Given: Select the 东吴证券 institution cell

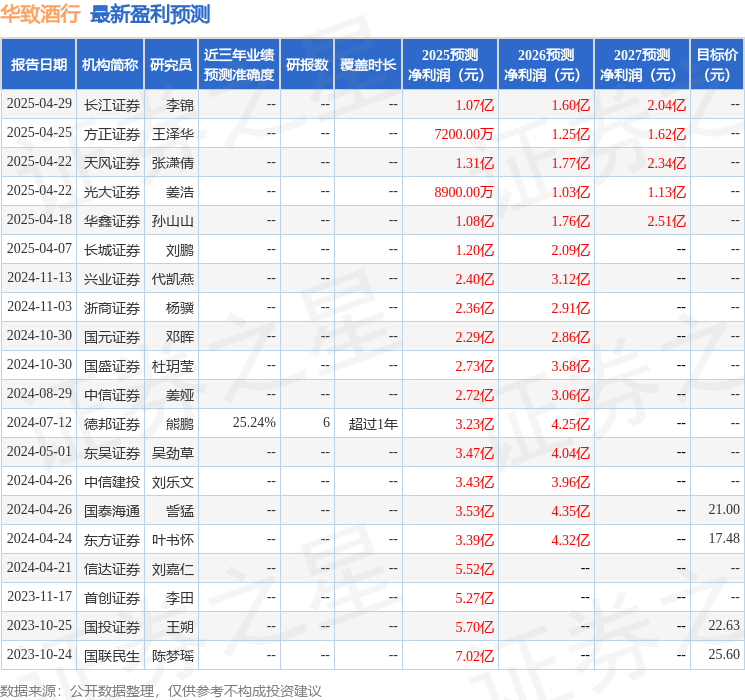Looking at the screenshot, I should 112,453.
